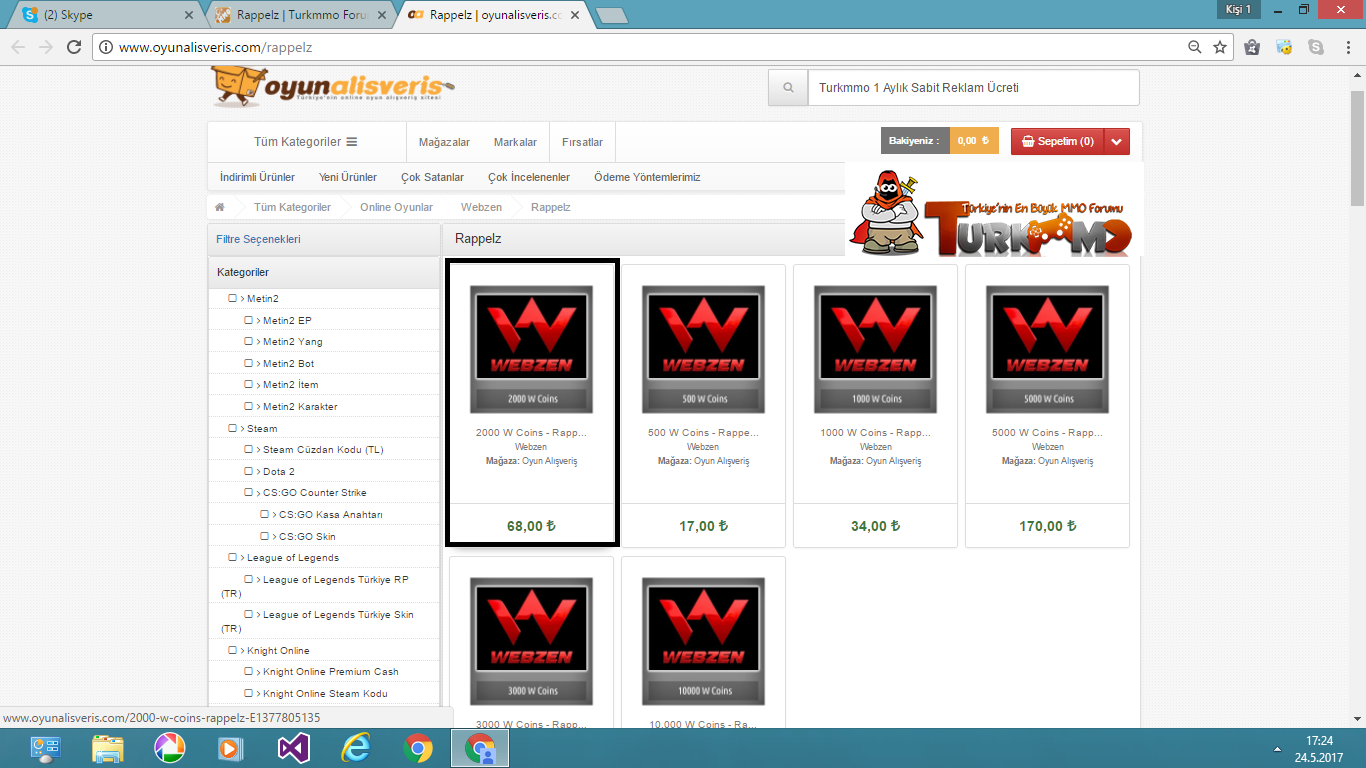Image resolution: width=1366 pixels, height=768 pixels.
Task: Click the Bakiyeniz 0,00 balance display
Action: click(x=940, y=141)
